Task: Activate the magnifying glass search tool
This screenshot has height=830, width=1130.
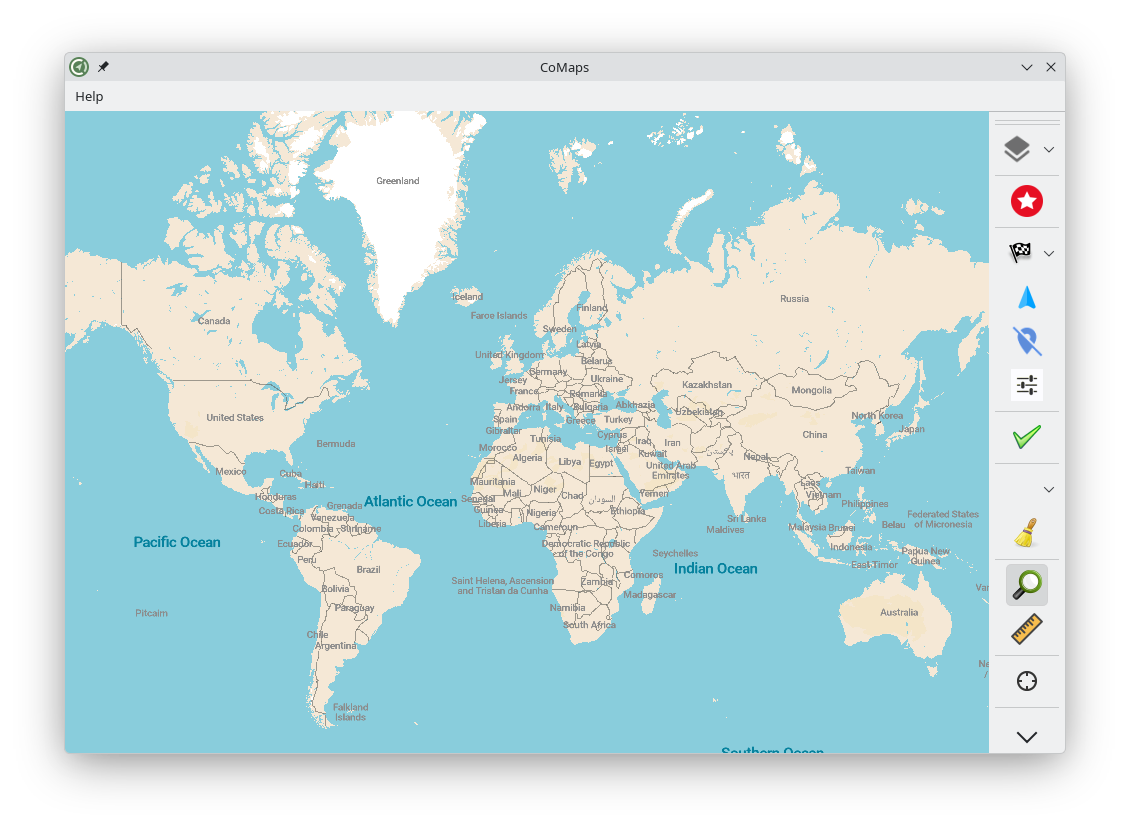Action: tap(1027, 585)
